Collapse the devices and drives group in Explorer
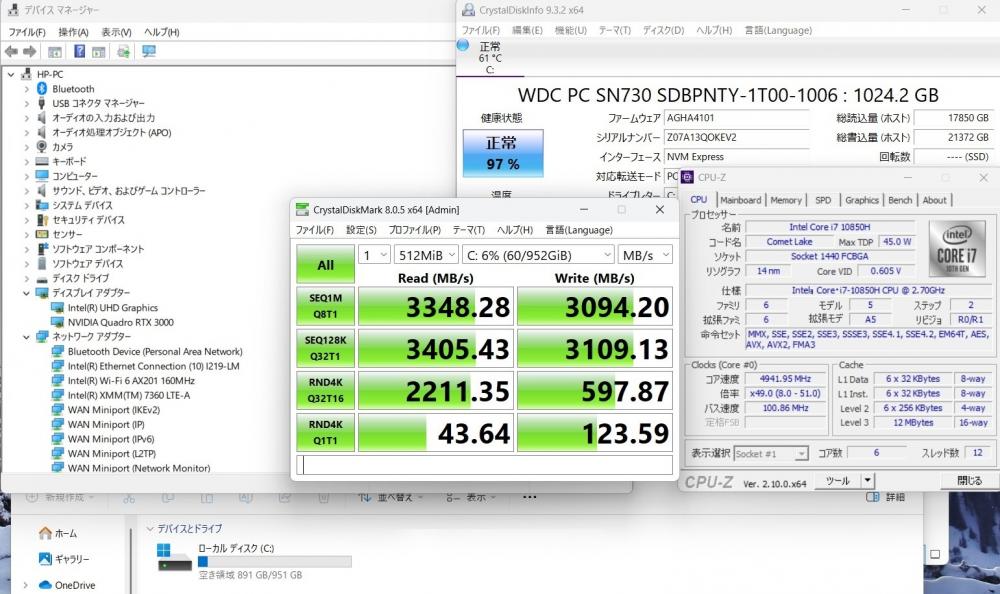The width and height of the screenshot is (1000, 594). pyautogui.click(x=151, y=529)
